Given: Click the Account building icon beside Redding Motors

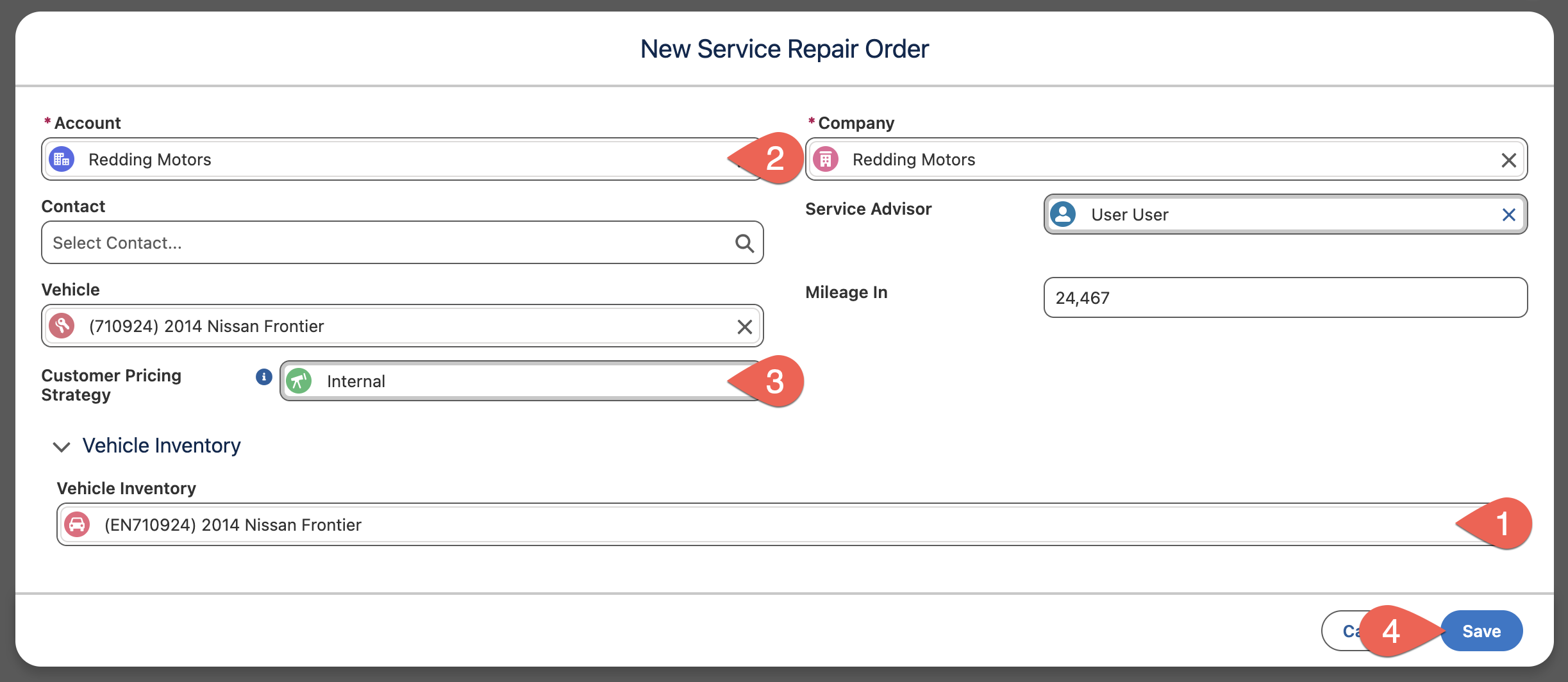Looking at the screenshot, I should coord(62,159).
